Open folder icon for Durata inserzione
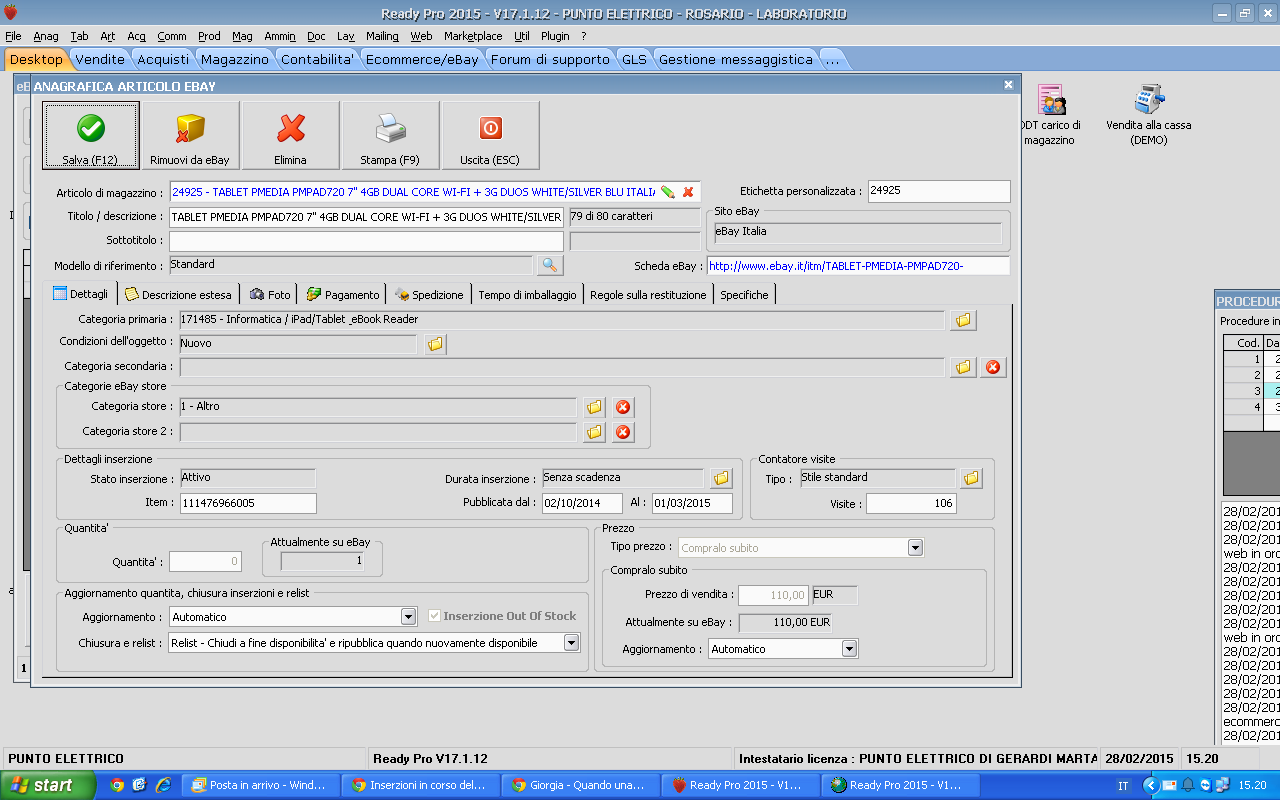The height and width of the screenshot is (800, 1280). pos(721,479)
